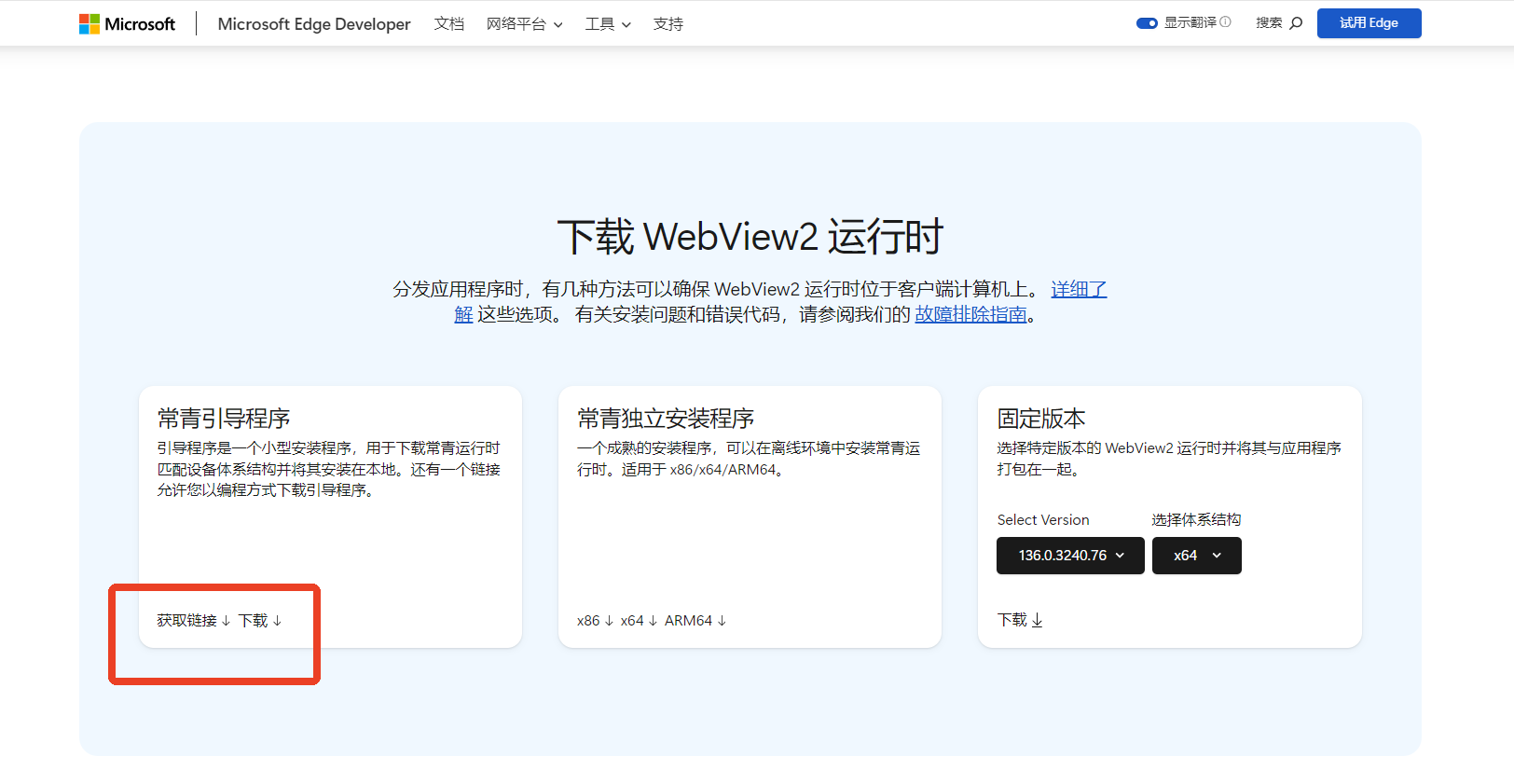This screenshot has width=1514, height=784.
Task: Download the evergreen bootstrapper via 下载
Action: (260, 621)
